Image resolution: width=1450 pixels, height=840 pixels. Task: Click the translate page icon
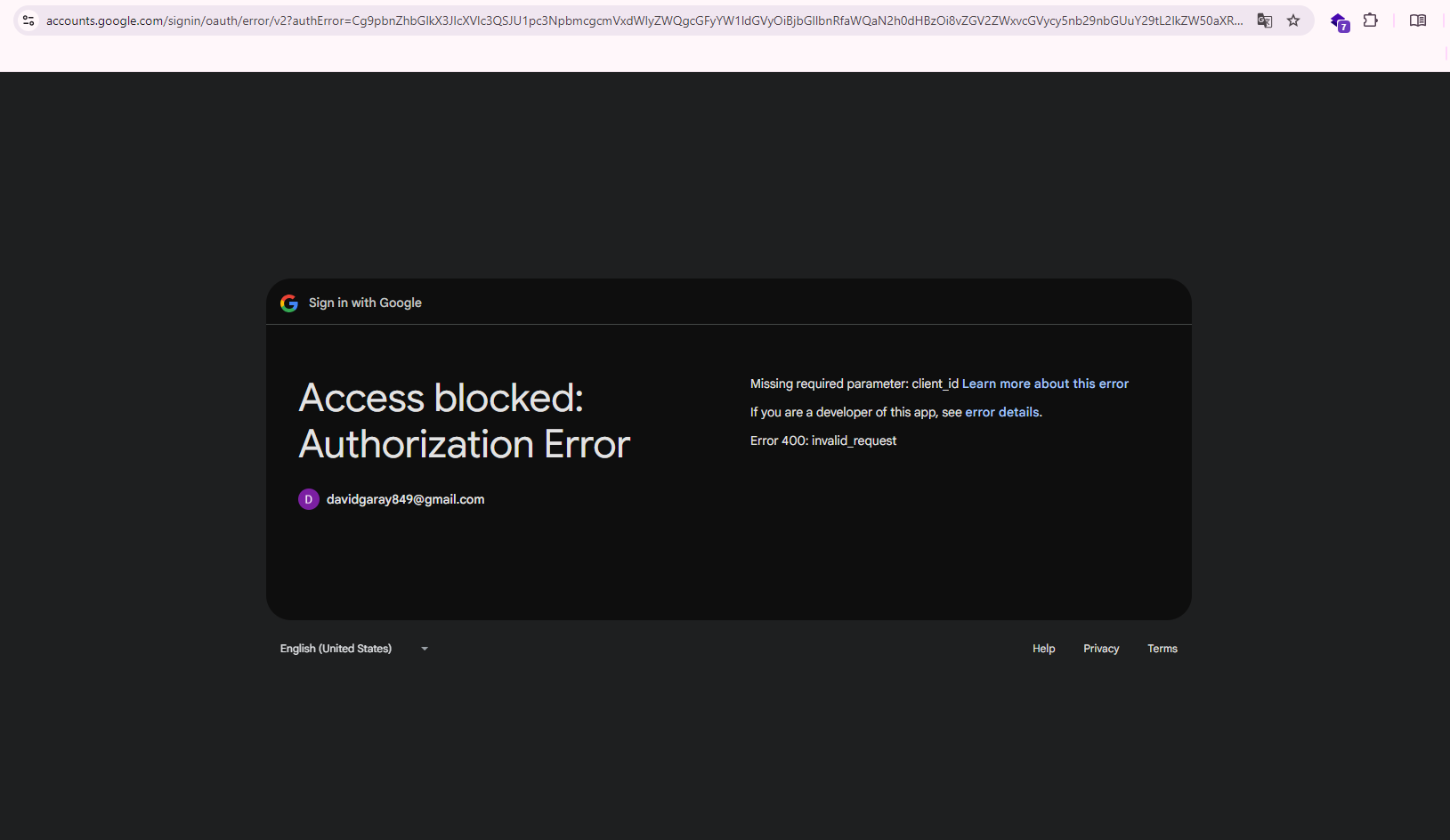1264,20
